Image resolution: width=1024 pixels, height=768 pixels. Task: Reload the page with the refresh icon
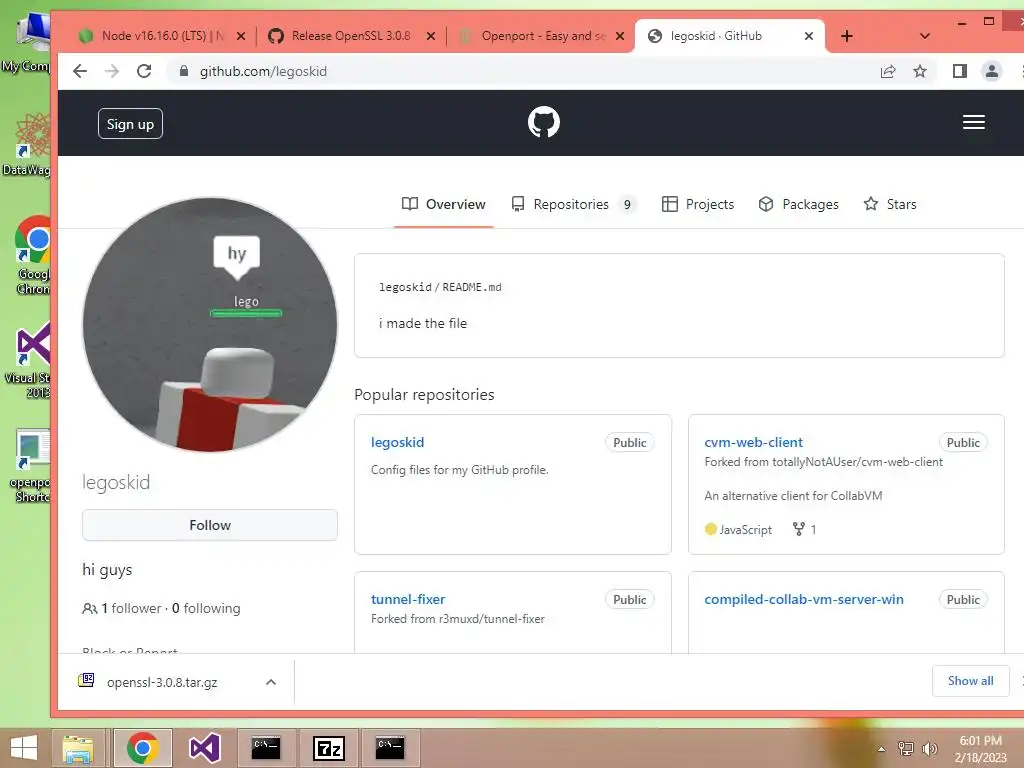[144, 71]
